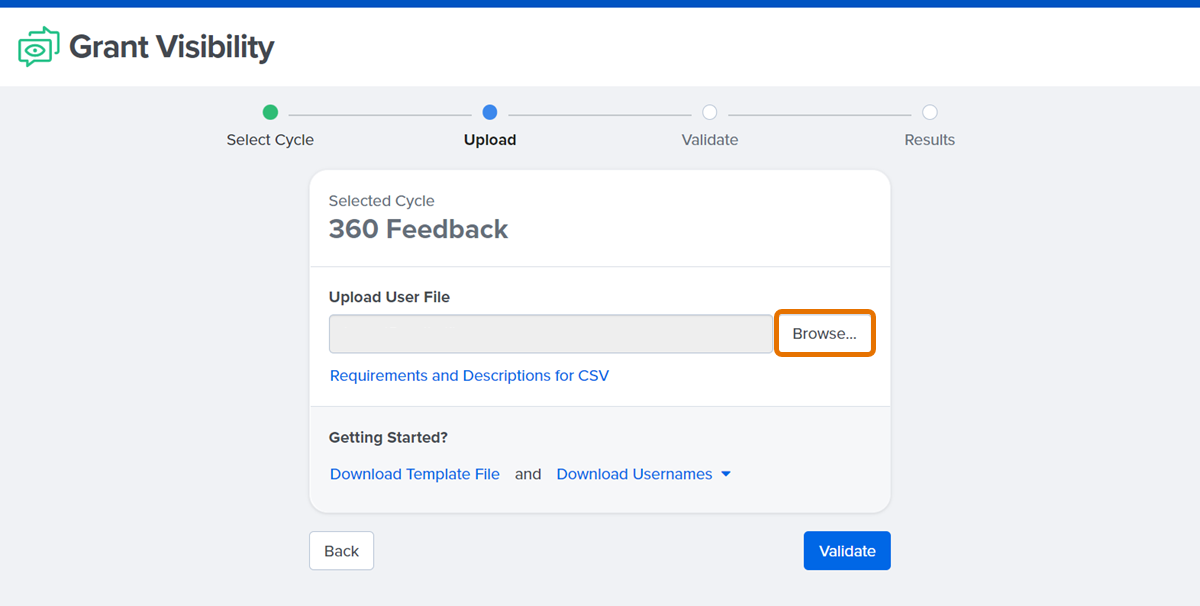Click the Grant Visibility eye logo icon
The width and height of the screenshot is (1200, 606).
(39, 47)
